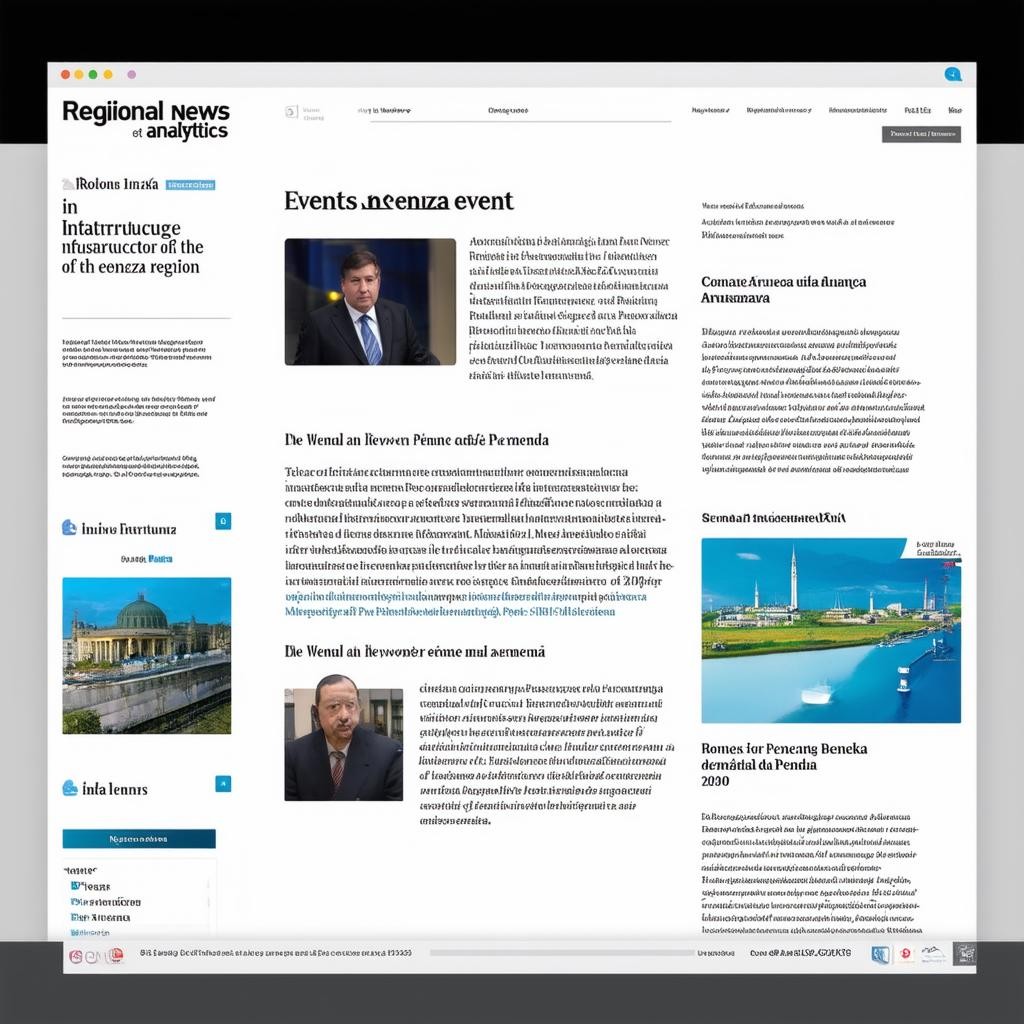Image resolution: width=1024 pixels, height=1024 pixels.
Task: Collapse the 'infa lennns' section with blue arrow button
Action: pyautogui.click(x=223, y=783)
